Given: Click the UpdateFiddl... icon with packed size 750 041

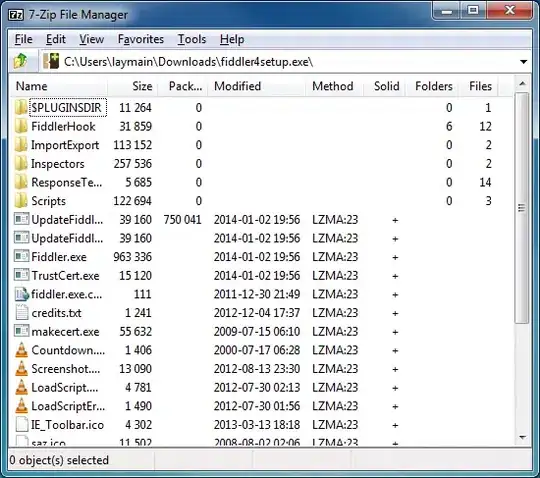Looking at the screenshot, I should click(x=21, y=219).
